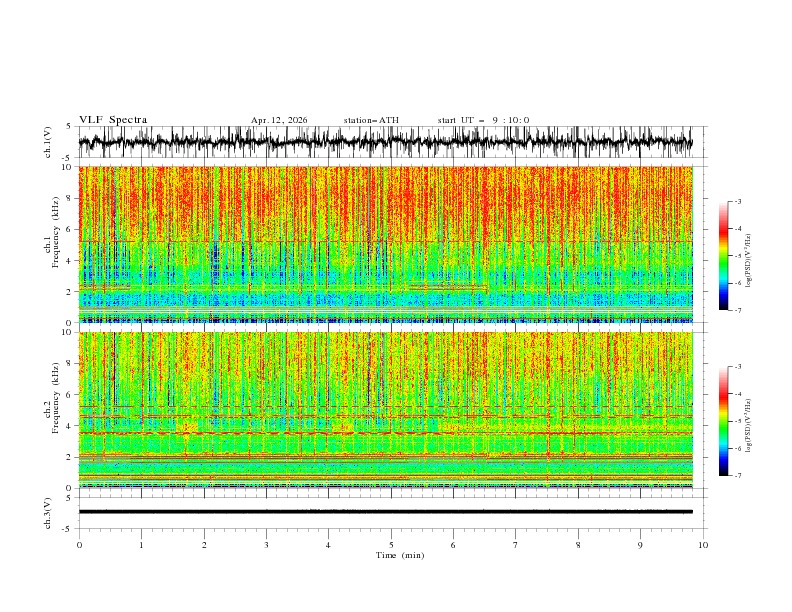Click inside the ch.2 spectrogram panel

[x=385, y=410]
